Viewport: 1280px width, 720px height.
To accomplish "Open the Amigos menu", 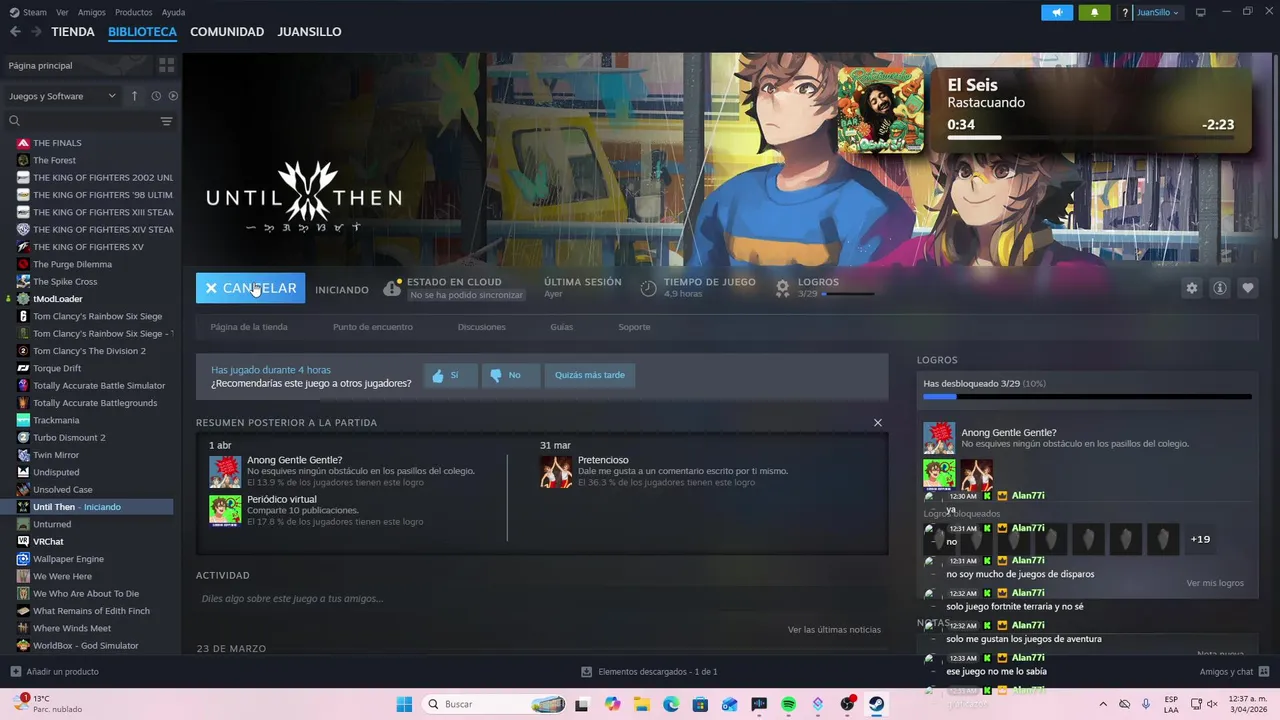I will tap(92, 12).
